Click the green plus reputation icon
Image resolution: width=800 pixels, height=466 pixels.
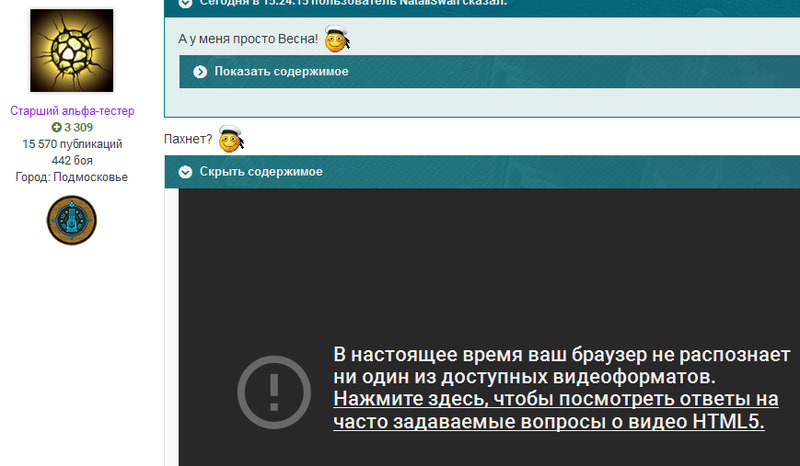56,128
